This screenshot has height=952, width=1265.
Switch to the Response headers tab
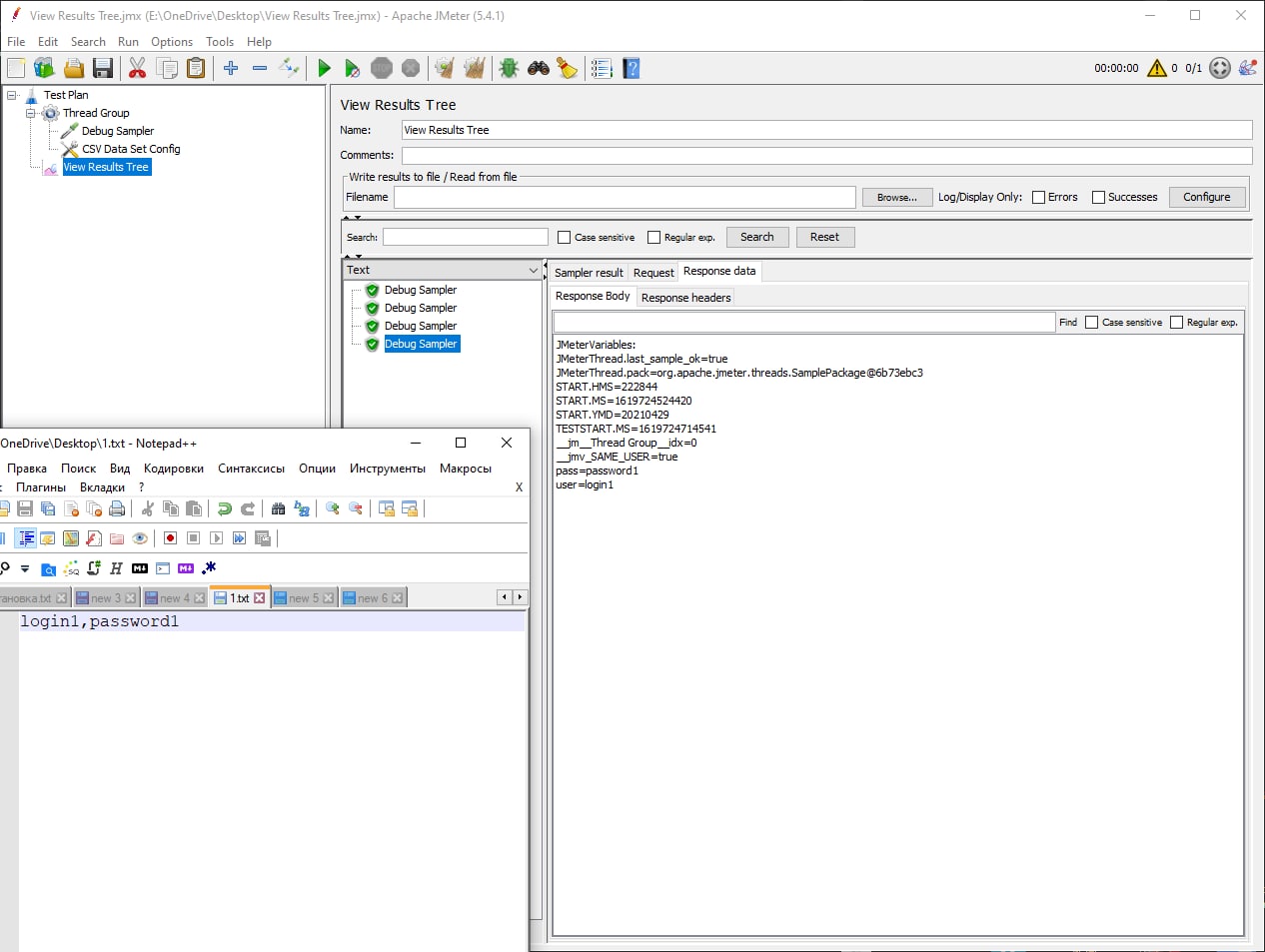686,297
